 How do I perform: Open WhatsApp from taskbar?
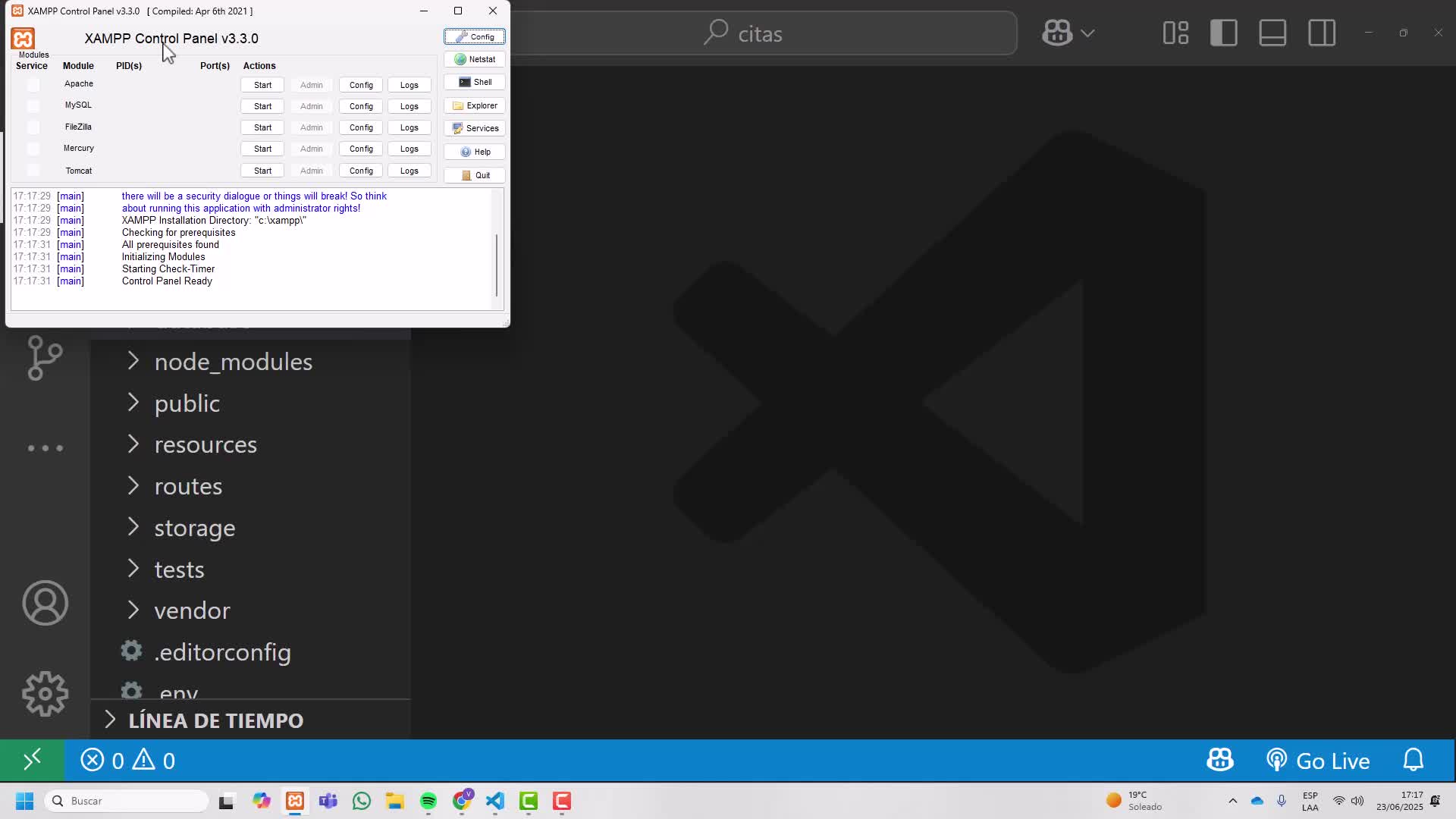(362, 801)
